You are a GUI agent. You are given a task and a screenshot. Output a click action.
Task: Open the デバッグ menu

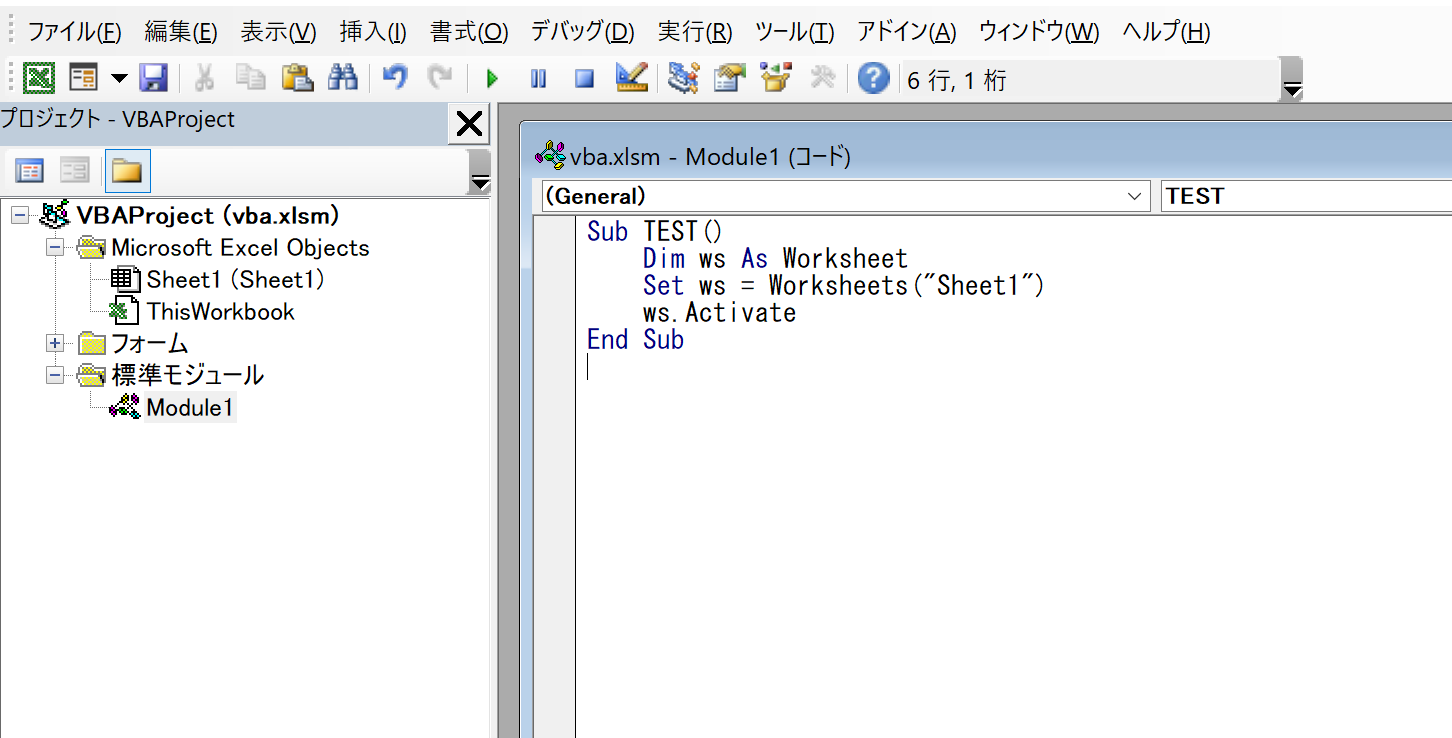tap(582, 31)
